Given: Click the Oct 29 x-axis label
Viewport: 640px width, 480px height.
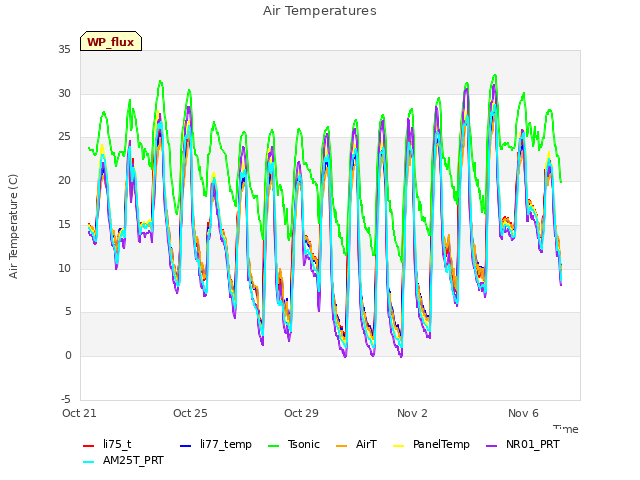Looking at the screenshot, I should pyautogui.click(x=301, y=413).
